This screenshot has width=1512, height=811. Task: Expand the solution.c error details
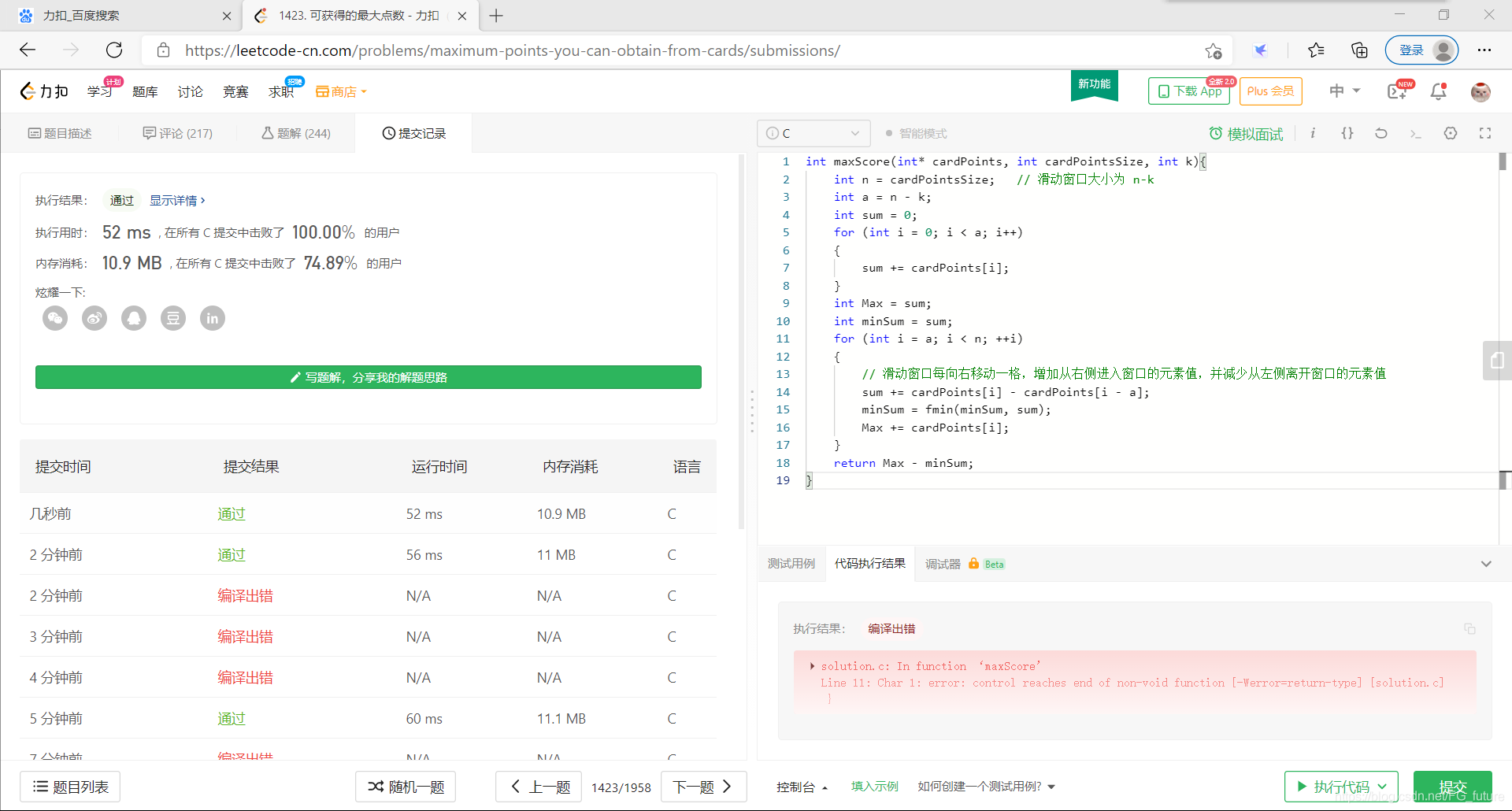click(x=812, y=666)
